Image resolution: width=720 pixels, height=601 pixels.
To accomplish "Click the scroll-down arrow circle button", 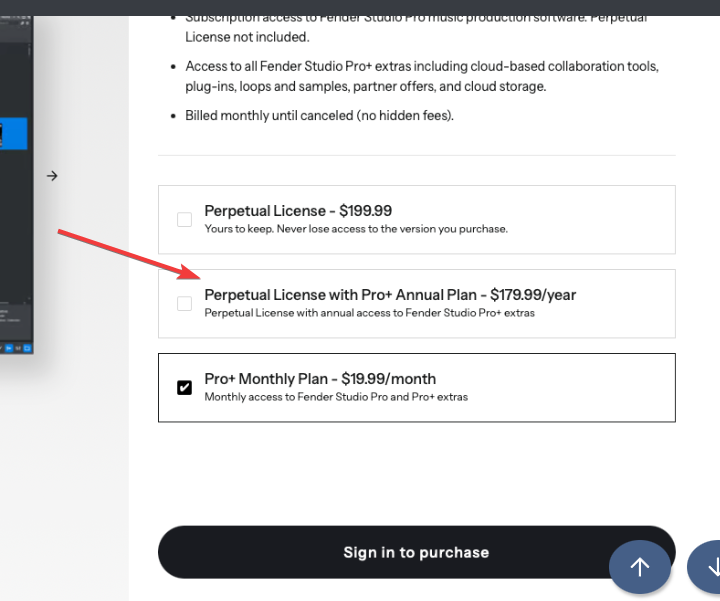I will [x=709, y=567].
